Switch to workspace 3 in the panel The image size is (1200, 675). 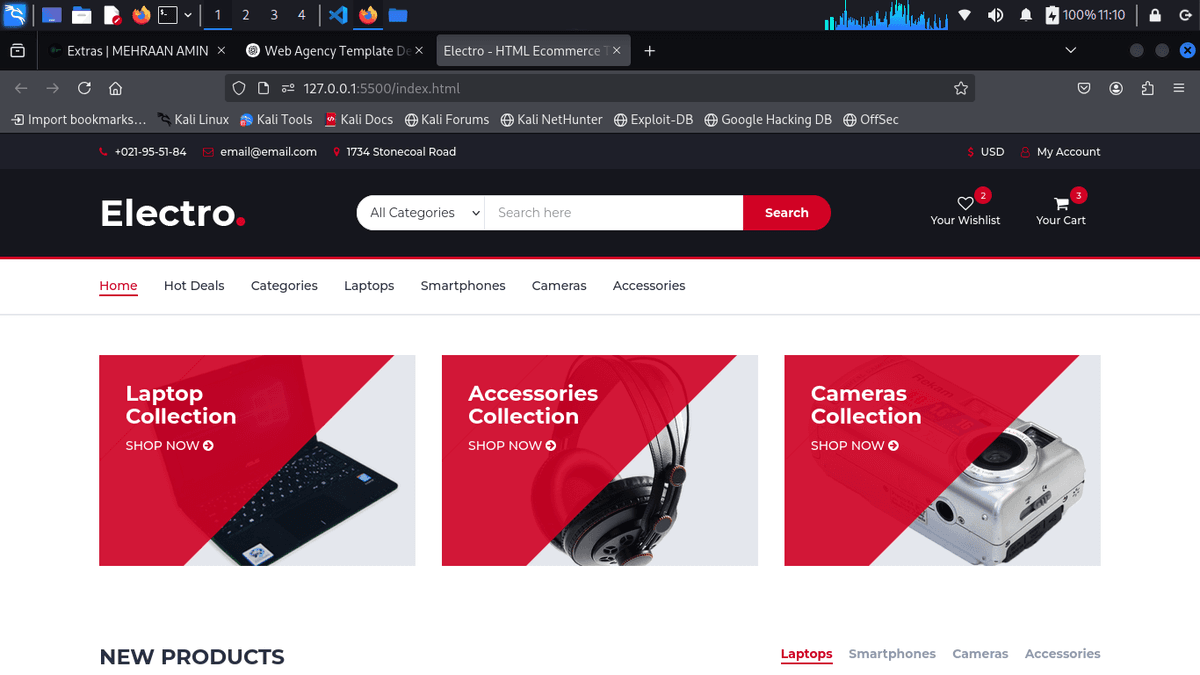click(274, 15)
